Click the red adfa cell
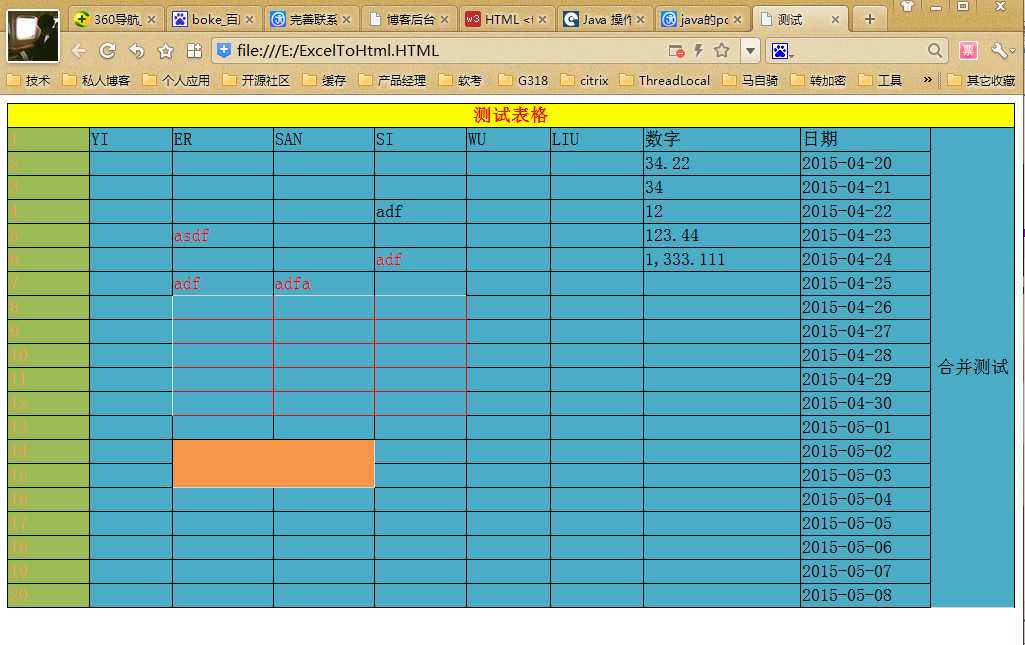Image resolution: width=1025 pixels, height=645 pixels. [324, 284]
